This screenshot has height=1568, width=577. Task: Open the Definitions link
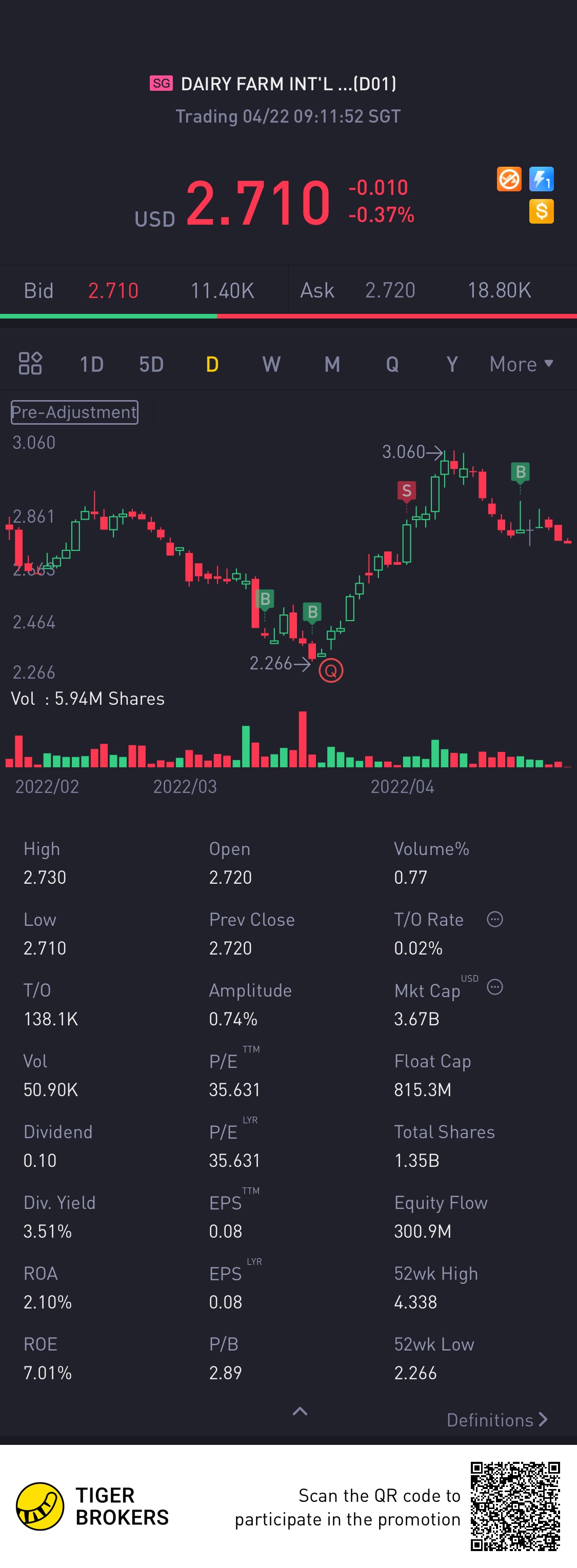click(x=498, y=1420)
